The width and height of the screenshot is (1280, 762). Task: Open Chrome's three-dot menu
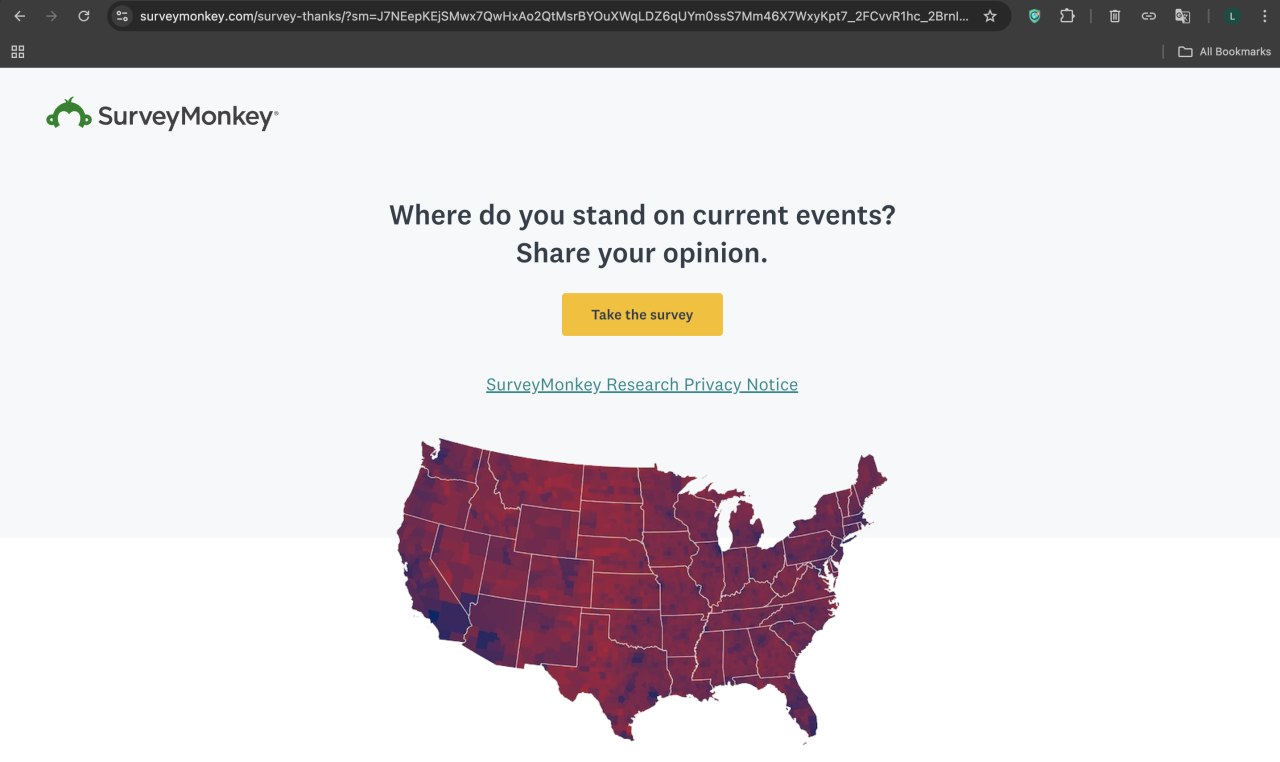click(1263, 16)
